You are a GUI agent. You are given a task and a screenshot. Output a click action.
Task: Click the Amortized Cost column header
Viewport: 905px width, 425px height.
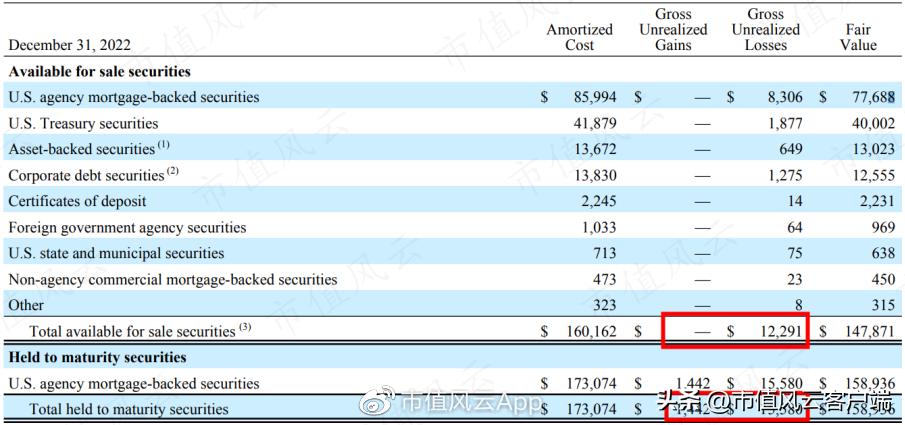point(579,37)
